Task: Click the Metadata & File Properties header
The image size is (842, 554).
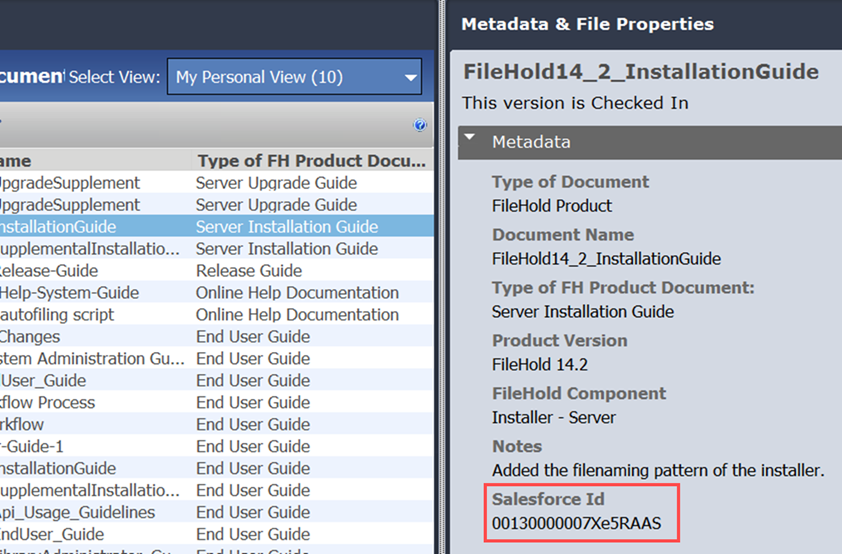Action: click(587, 24)
